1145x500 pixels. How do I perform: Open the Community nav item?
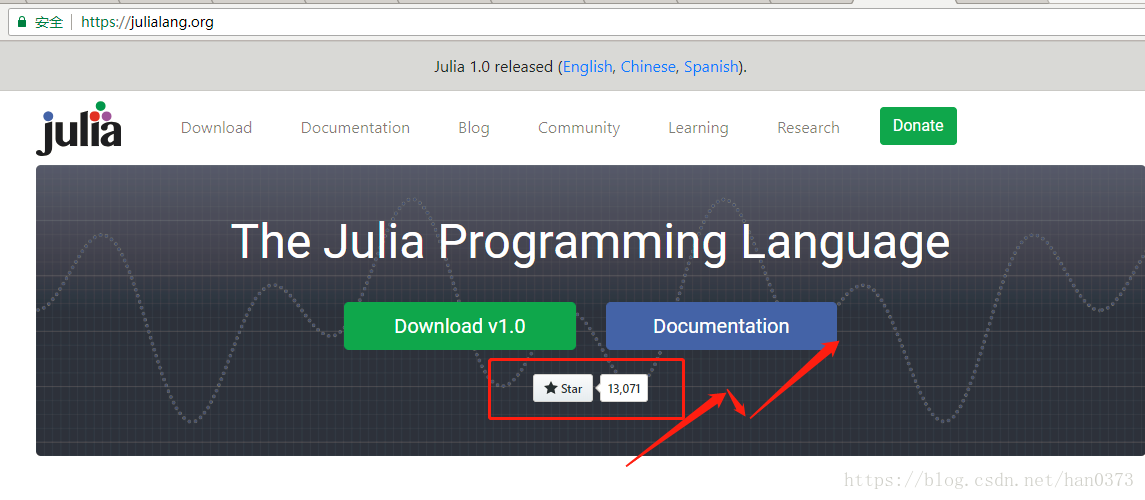click(579, 128)
